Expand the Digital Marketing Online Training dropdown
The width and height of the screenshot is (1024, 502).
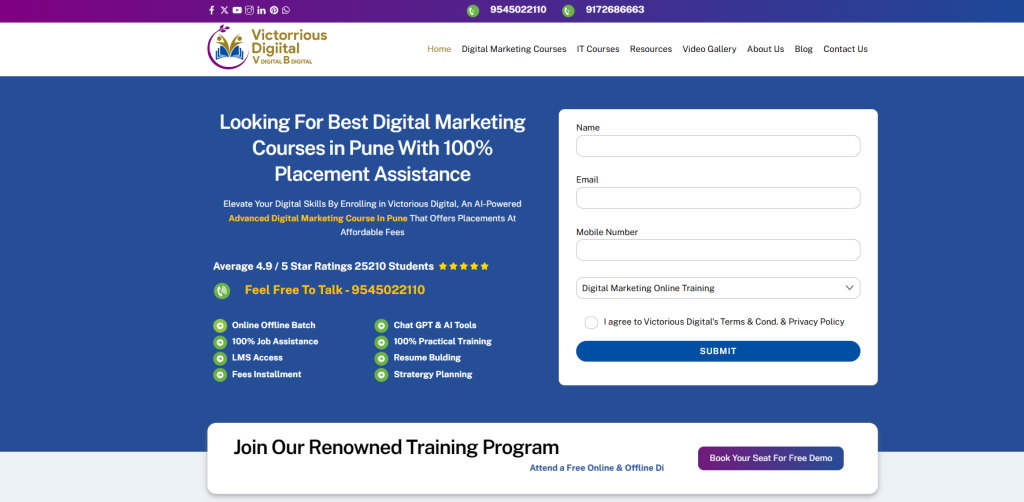click(717, 288)
